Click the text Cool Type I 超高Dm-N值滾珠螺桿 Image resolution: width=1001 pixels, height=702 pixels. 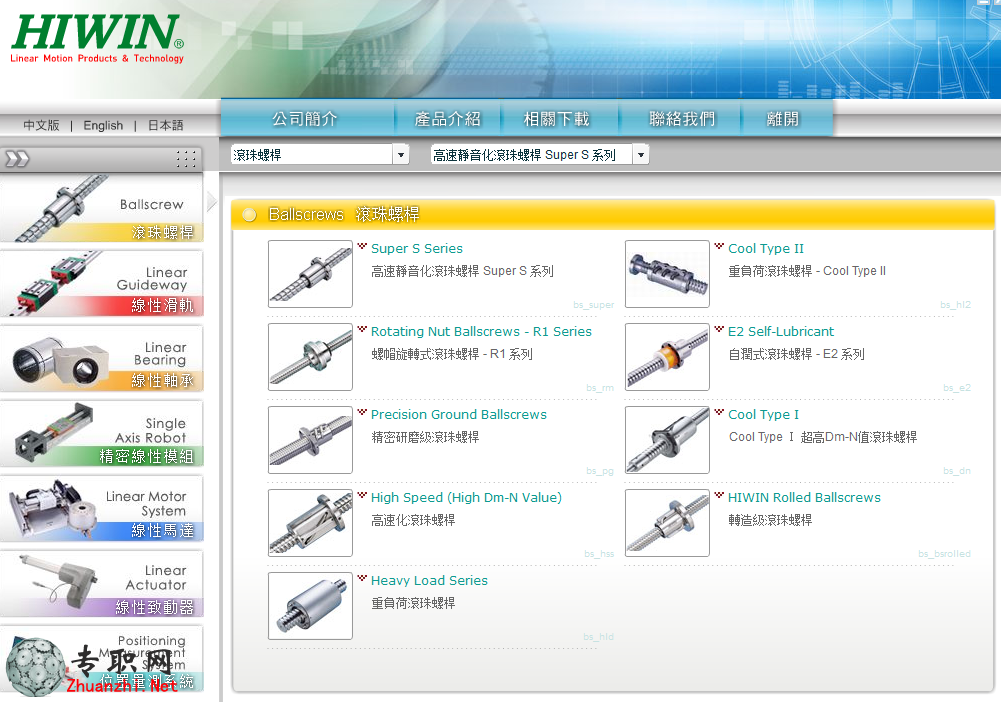(x=823, y=437)
